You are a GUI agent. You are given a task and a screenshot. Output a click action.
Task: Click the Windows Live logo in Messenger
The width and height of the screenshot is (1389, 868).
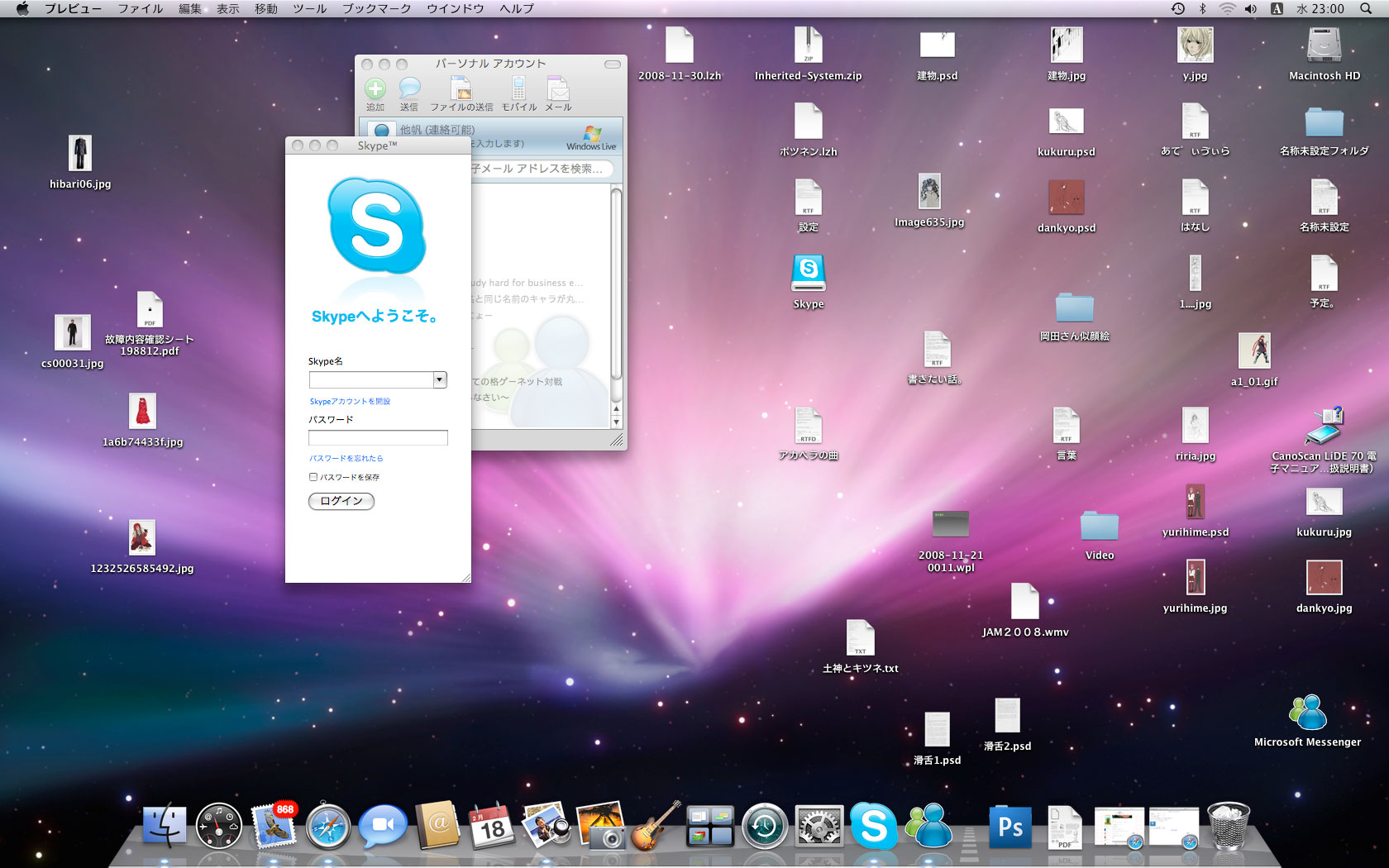pyautogui.click(x=591, y=138)
